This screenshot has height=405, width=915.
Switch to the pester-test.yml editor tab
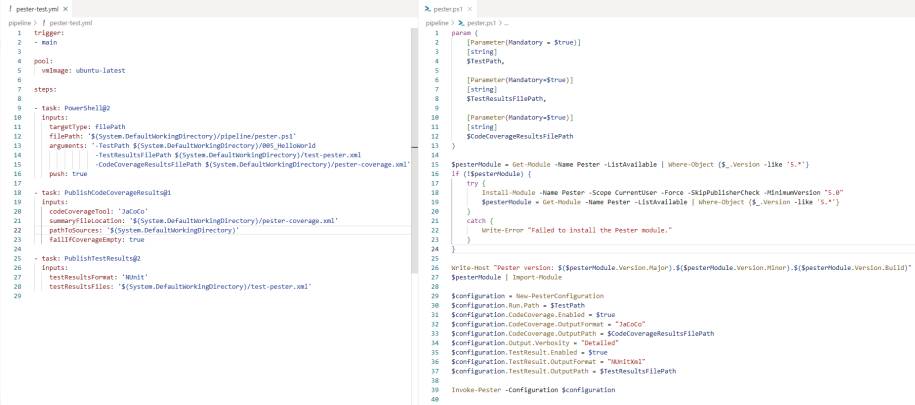click(36, 9)
